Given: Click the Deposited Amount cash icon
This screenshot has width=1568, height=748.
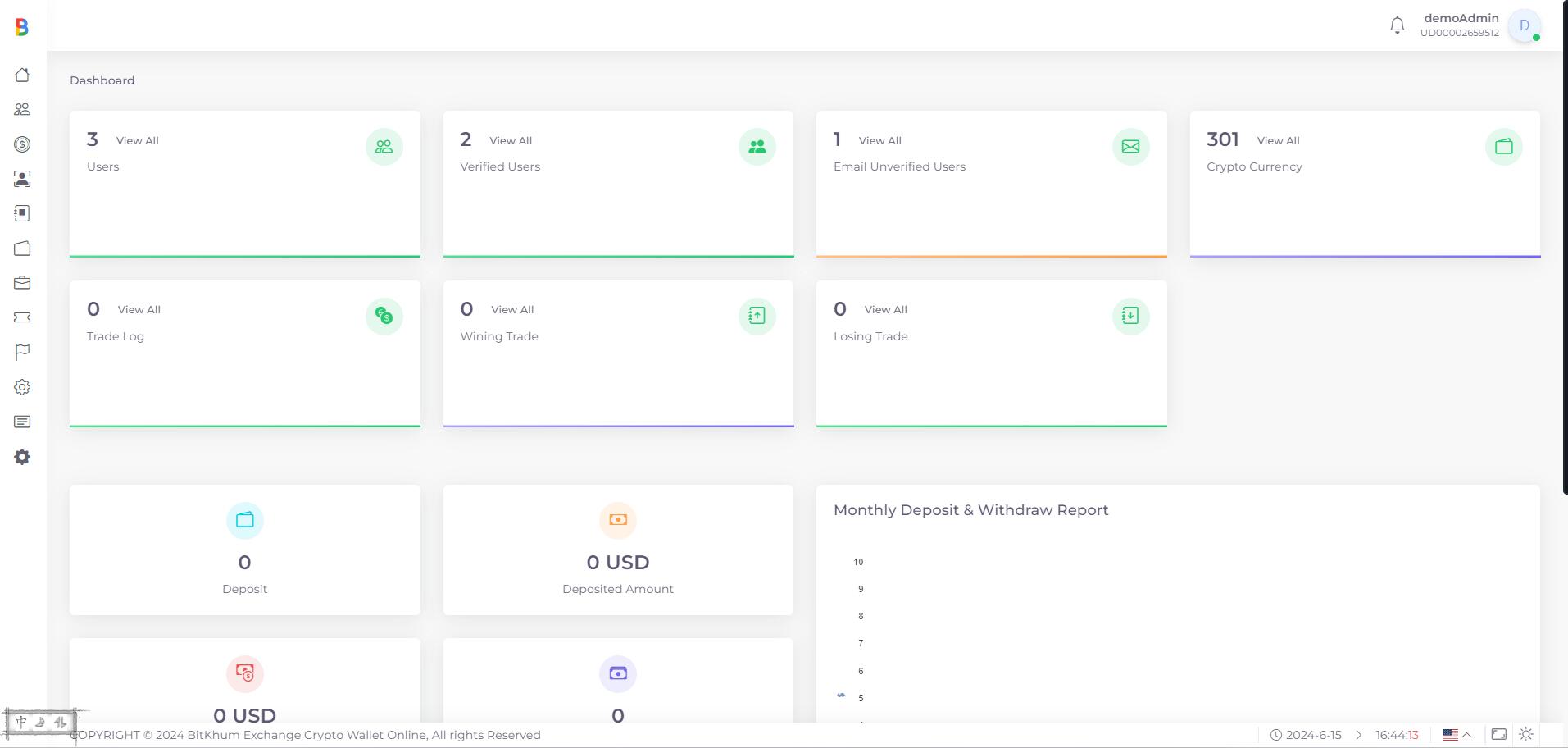Looking at the screenshot, I should tap(618, 520).
